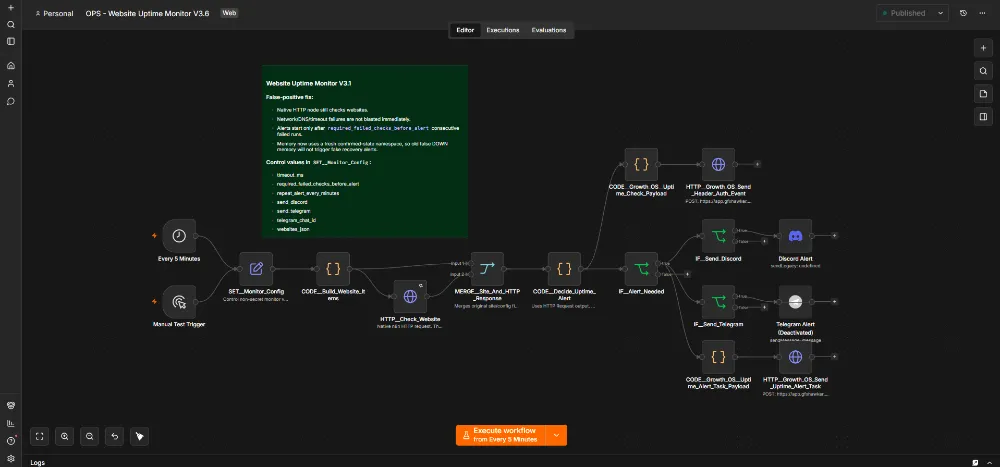Image resolution: width=1000 pixels, height=467 pixels.
Task: Click plus connector after Telegram Alert node
Action: point(834,302)
